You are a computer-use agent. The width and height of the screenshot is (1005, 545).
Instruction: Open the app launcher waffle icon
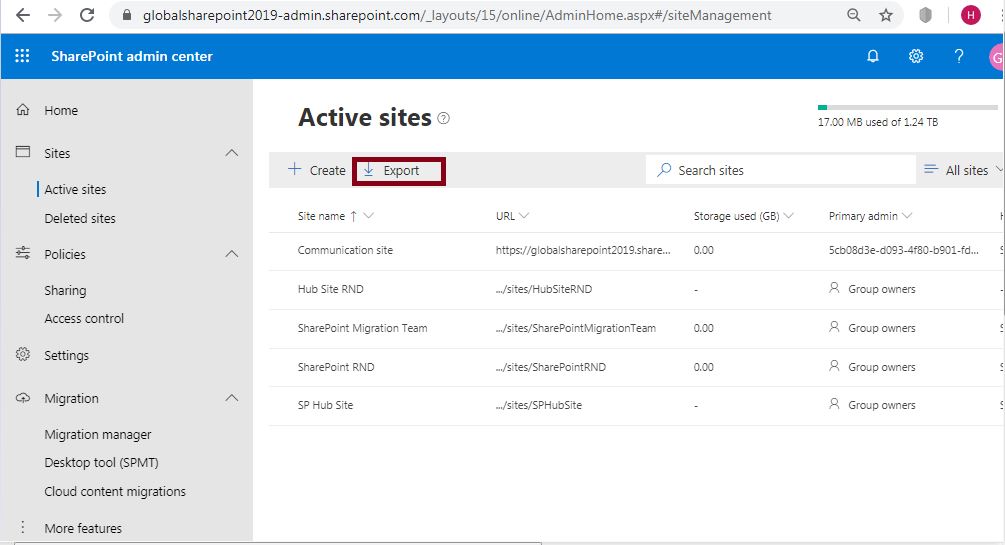[22, 56]
